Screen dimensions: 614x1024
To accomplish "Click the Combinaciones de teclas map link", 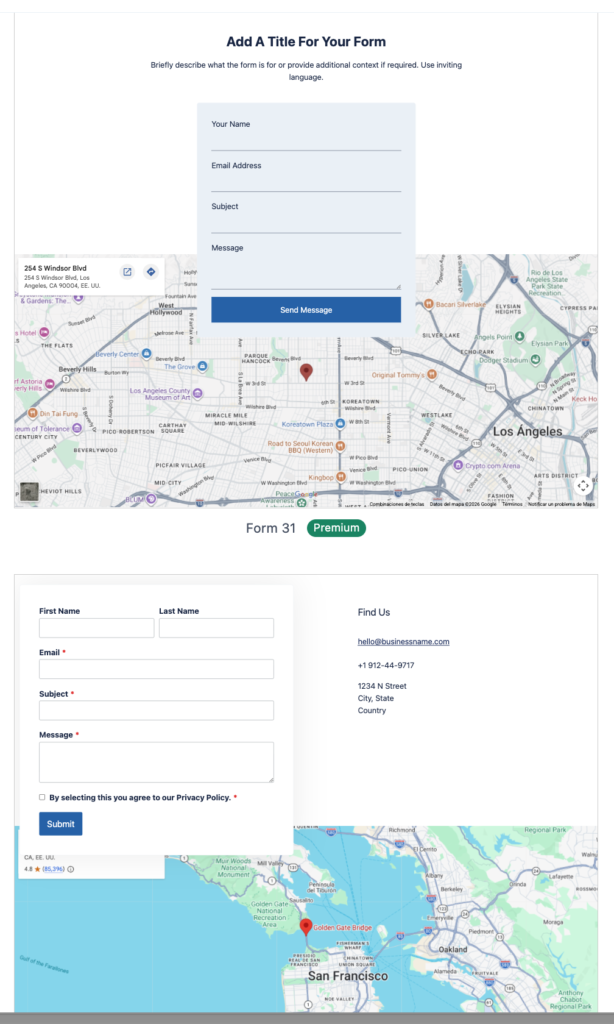I will point(396,504).
